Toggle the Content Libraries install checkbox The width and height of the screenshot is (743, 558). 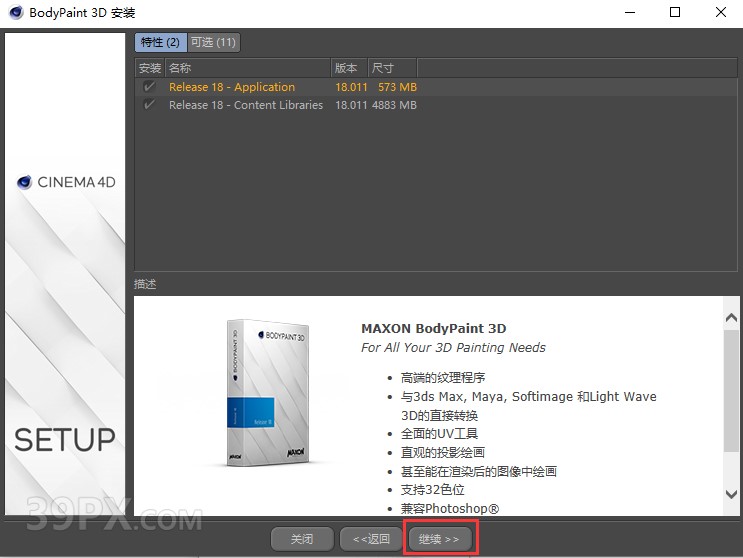coord(150,105)
